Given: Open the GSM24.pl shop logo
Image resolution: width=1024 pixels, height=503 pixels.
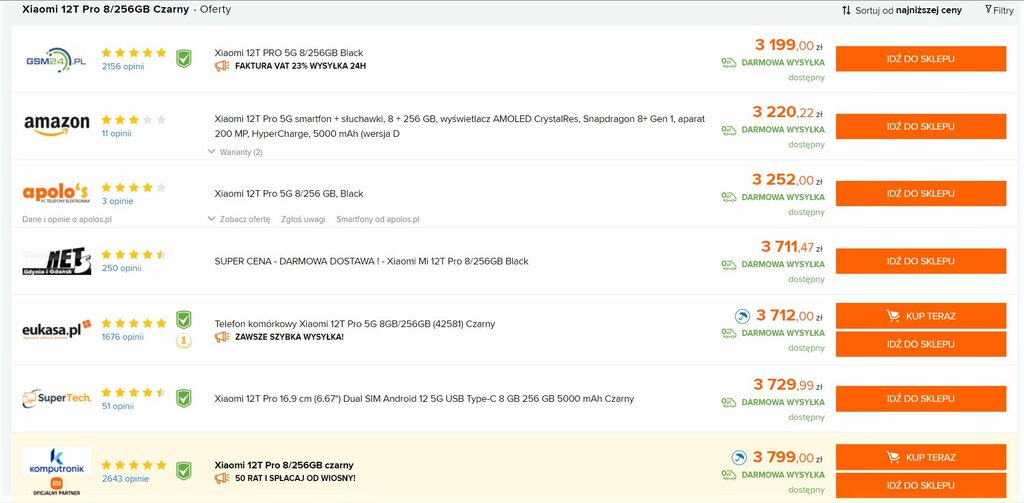Looking at the screenshot, I should click(x=56, y=59).
